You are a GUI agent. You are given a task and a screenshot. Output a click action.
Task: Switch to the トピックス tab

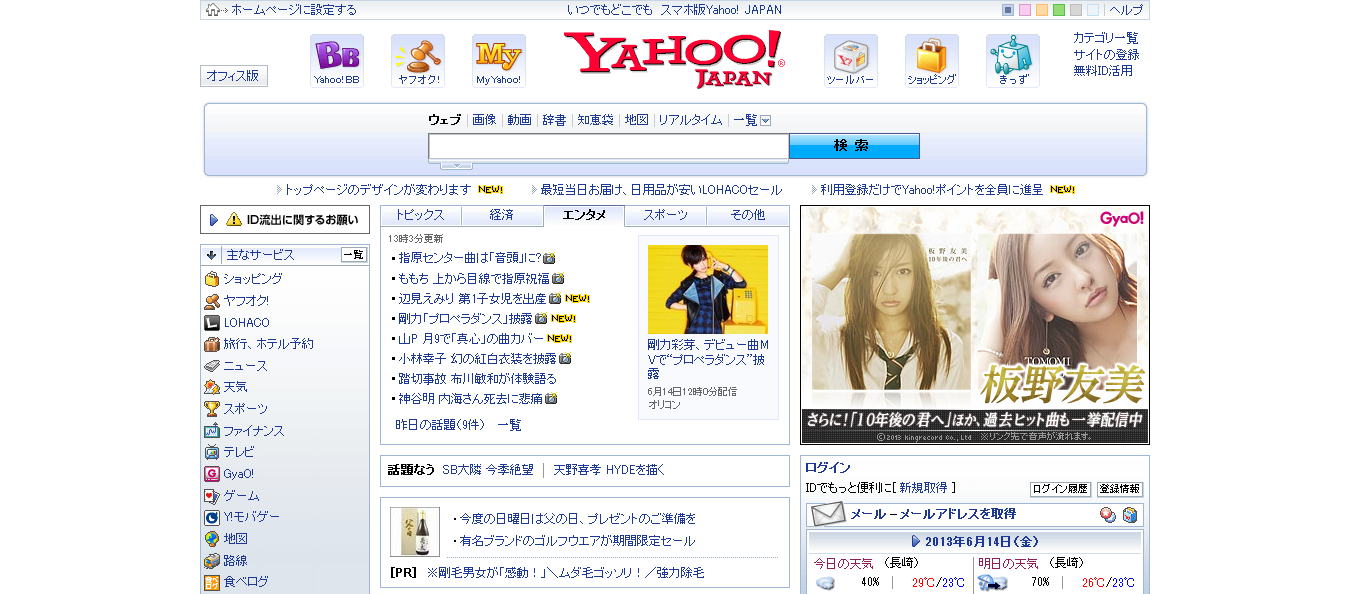420,215
